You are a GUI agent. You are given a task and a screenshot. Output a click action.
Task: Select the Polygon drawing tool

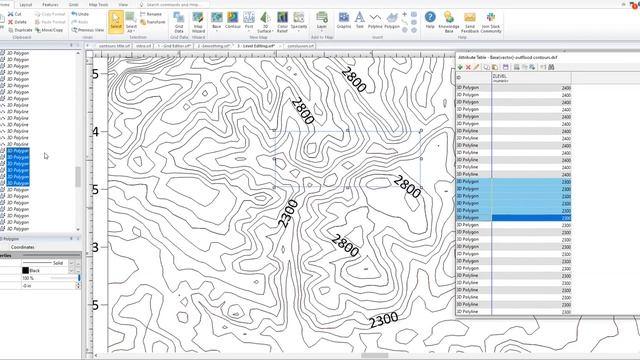point(392,20)
